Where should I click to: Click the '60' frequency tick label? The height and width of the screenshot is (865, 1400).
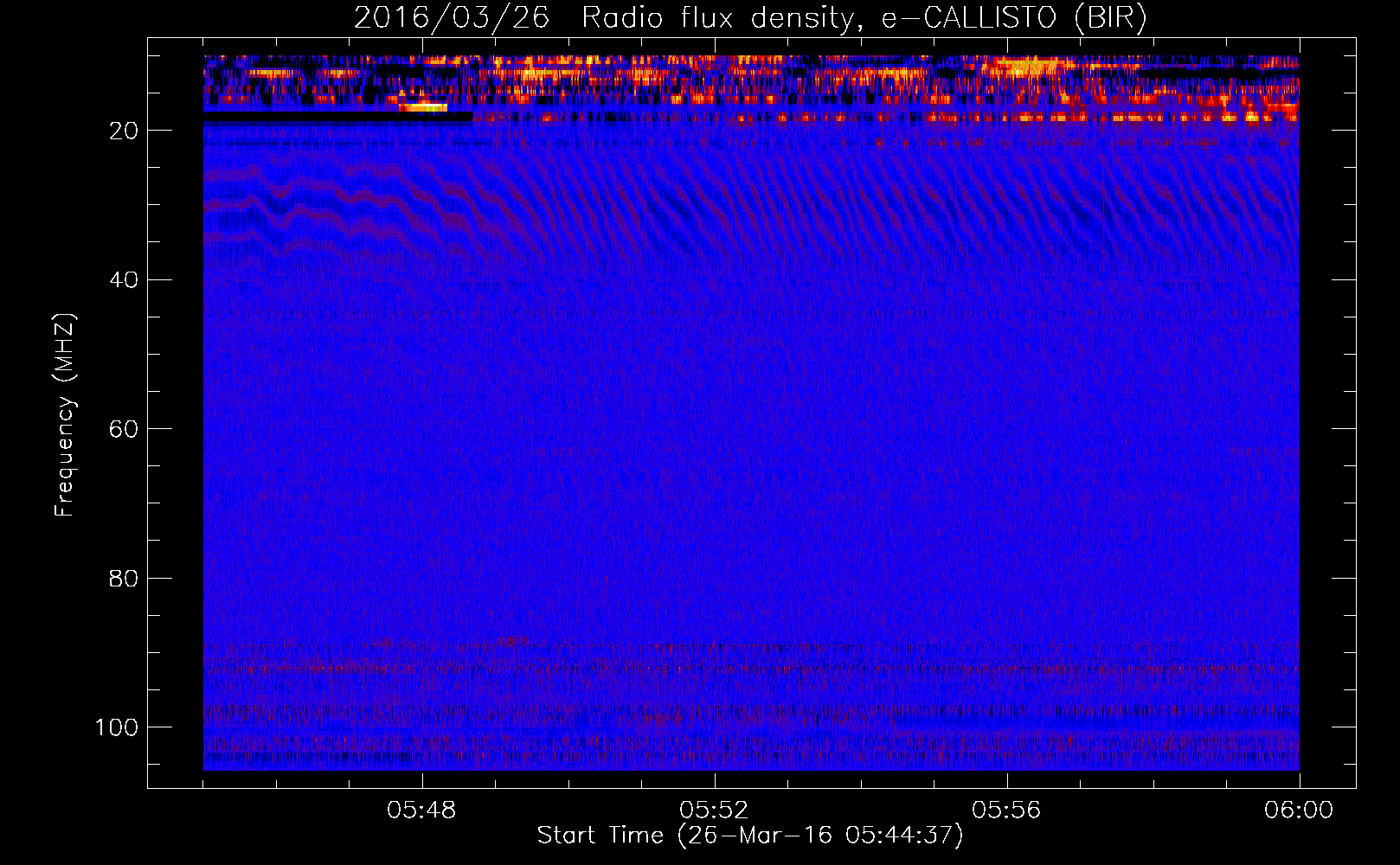point(124,430)
